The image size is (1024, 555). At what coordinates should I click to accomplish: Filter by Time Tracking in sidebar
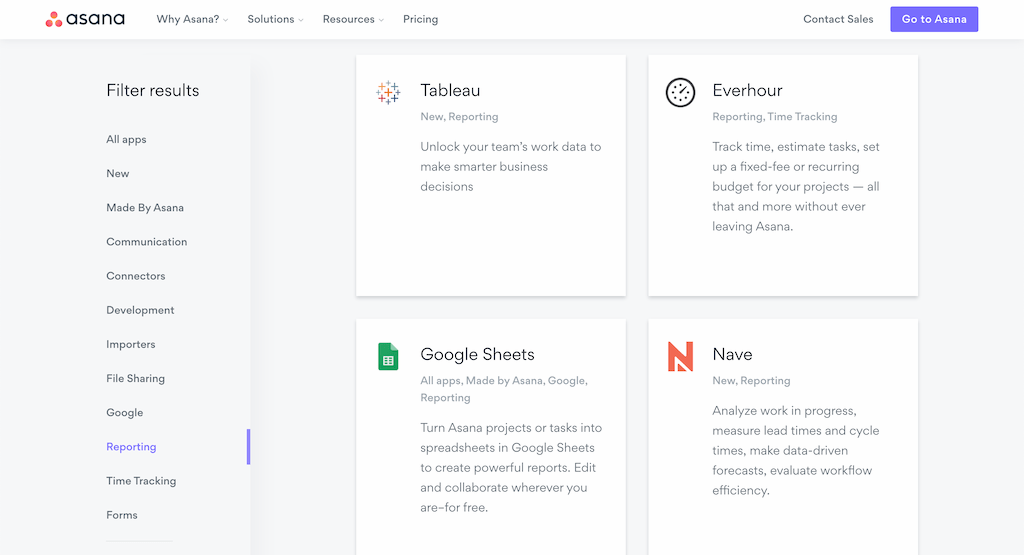pyautogui.click(x=141, y=481)
